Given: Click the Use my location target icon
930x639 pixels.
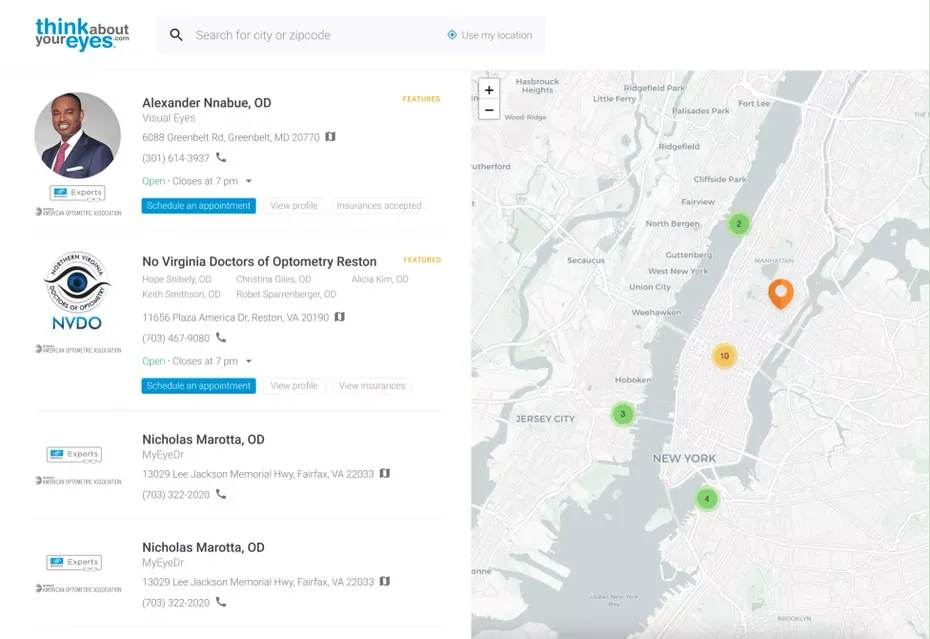Looking at the screenshot, I should [x=452, y=35].
